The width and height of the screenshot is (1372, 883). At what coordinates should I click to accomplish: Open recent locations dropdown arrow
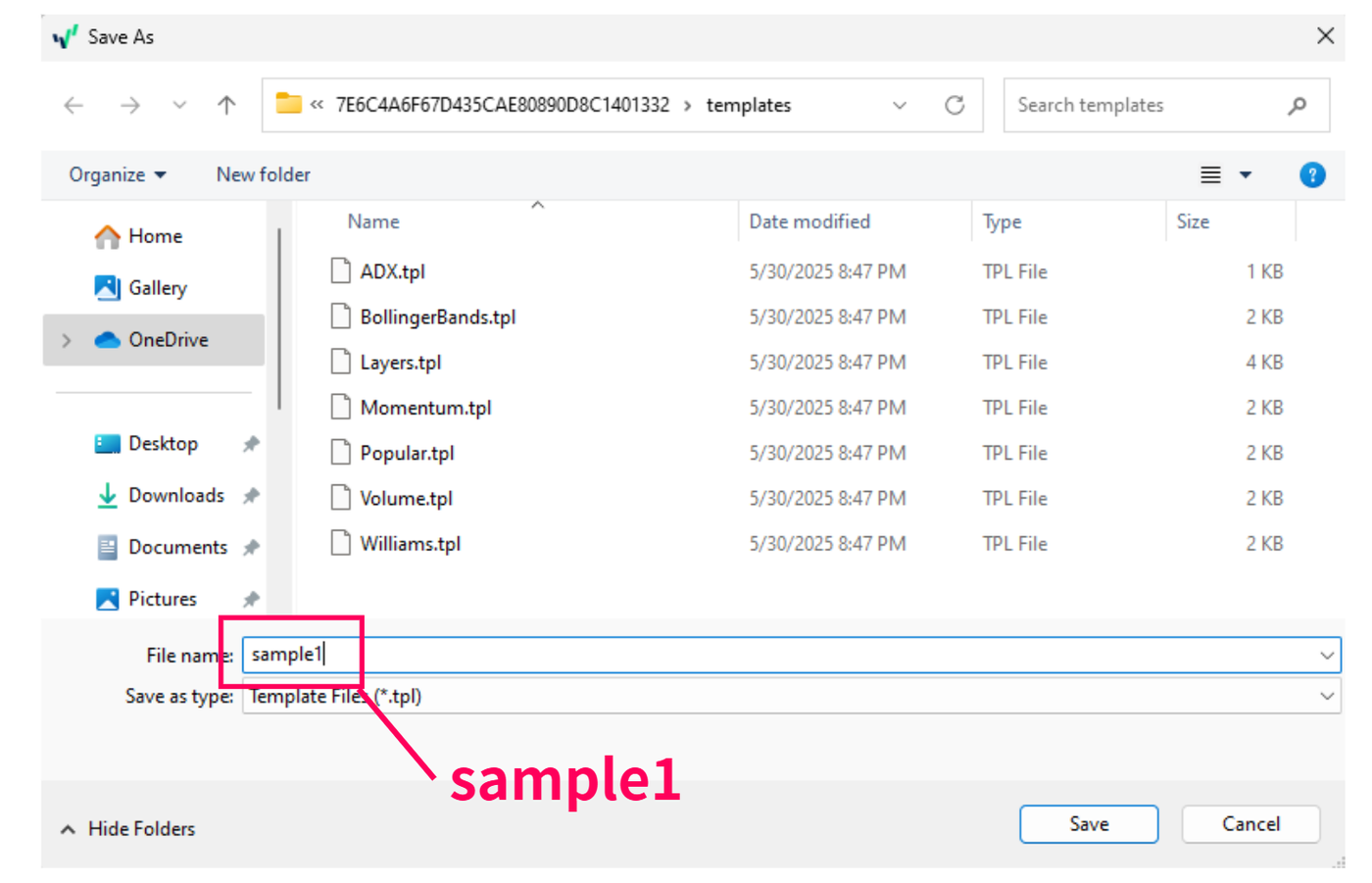click(x=179, y=106)
